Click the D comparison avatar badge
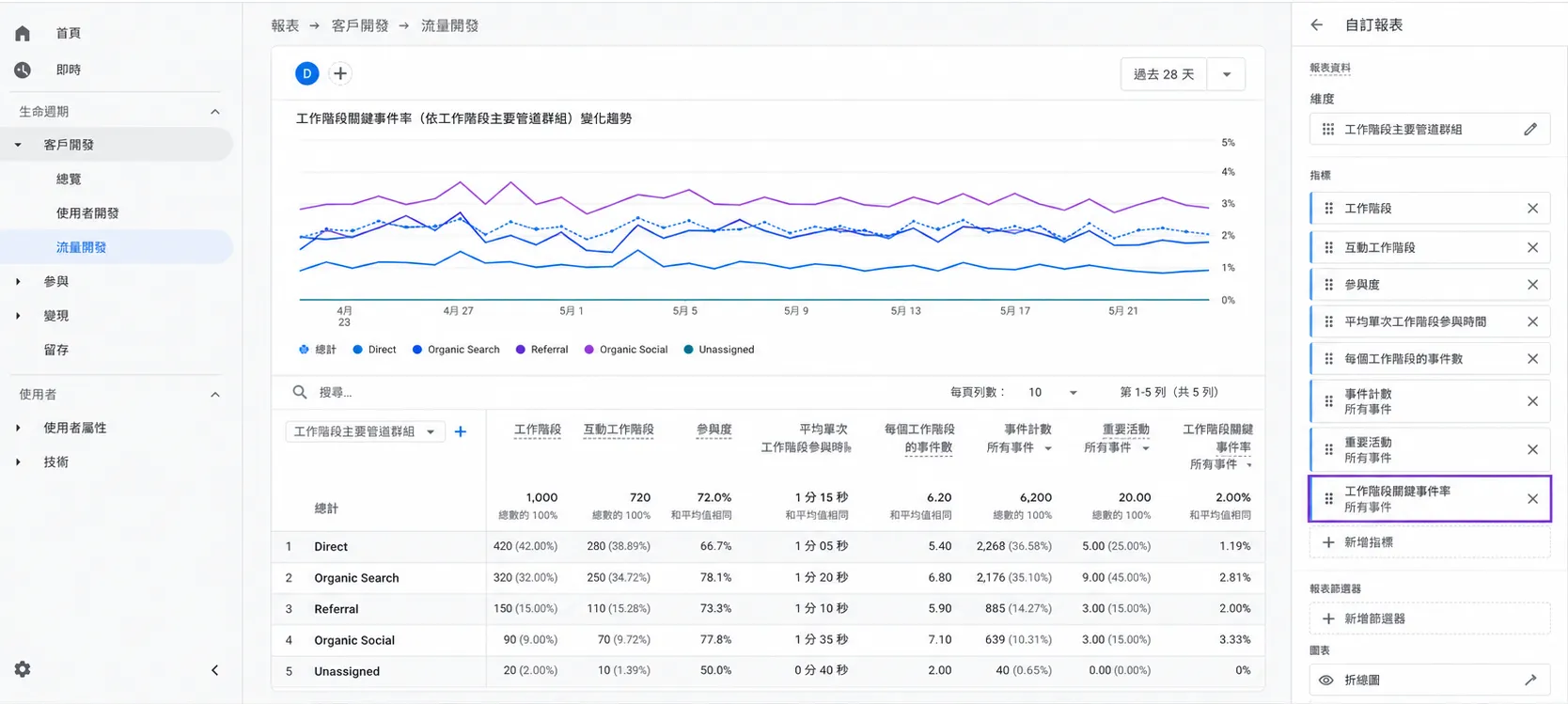The height and width of the screenshot is (704, 1568). point(306,73)
